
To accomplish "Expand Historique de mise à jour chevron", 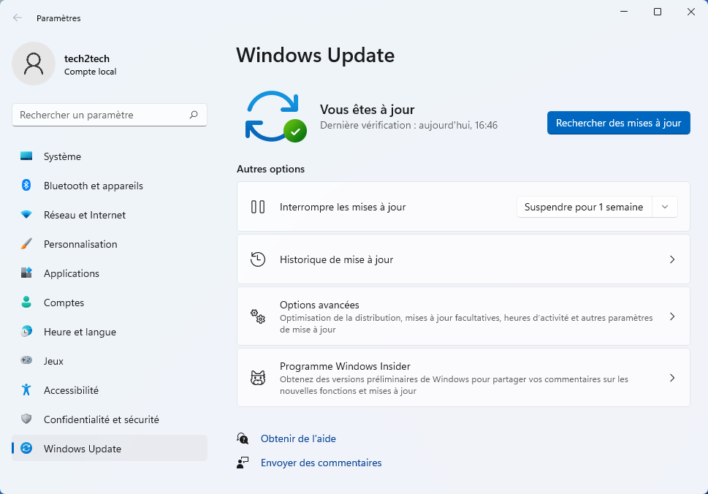I will pos(671,260).
